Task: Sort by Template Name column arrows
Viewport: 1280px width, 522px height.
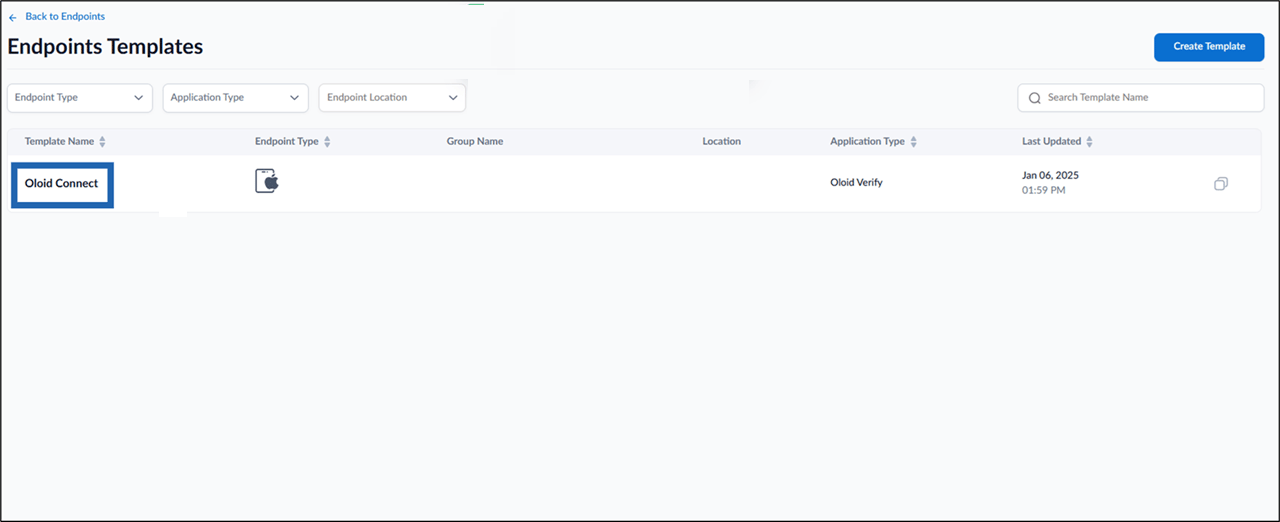Action: pos(102,142)
